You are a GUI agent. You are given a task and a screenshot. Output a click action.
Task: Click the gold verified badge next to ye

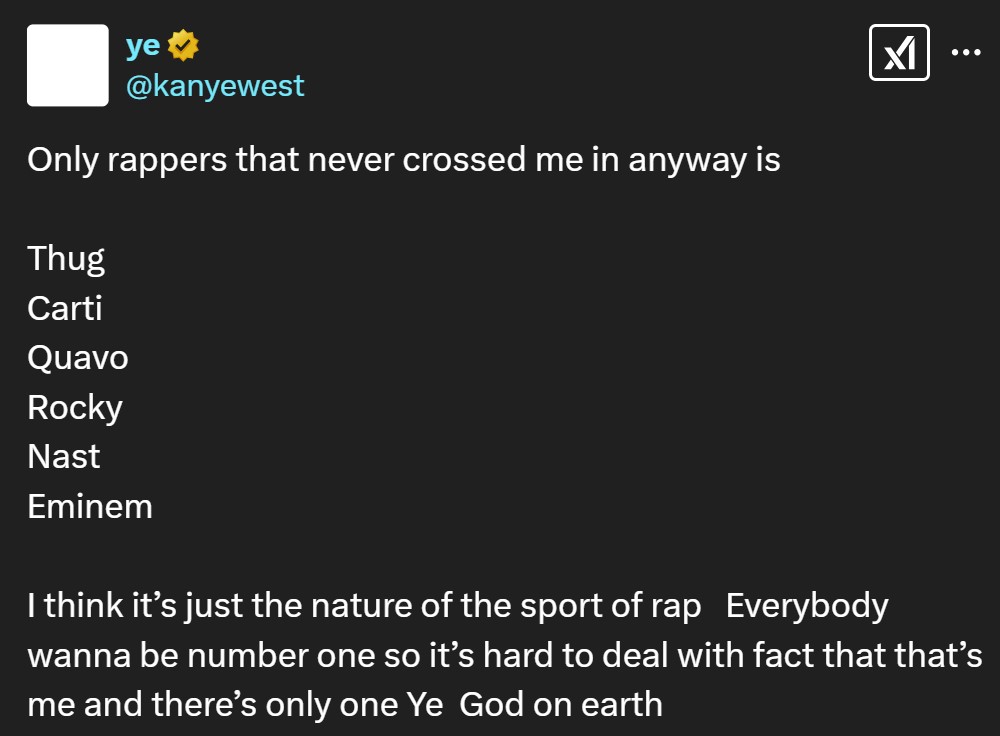click(x=183, y=44)
